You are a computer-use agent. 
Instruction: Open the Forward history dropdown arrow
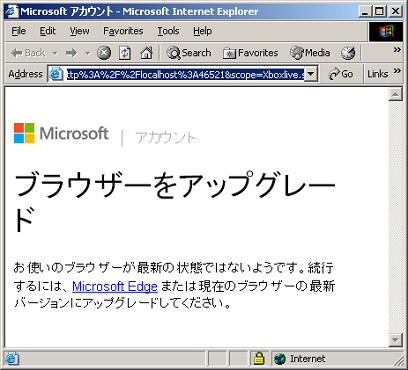pyautogui.click(x=87, y=53)
